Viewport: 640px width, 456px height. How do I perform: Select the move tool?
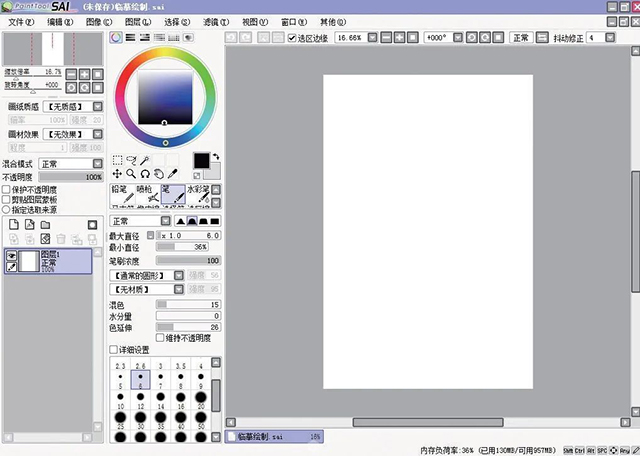[x=117, y=174]
